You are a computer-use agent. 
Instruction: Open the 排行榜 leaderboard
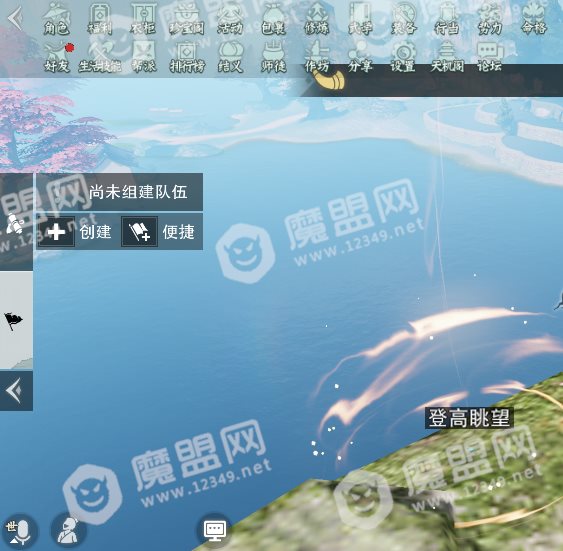(x=187, y=57)
